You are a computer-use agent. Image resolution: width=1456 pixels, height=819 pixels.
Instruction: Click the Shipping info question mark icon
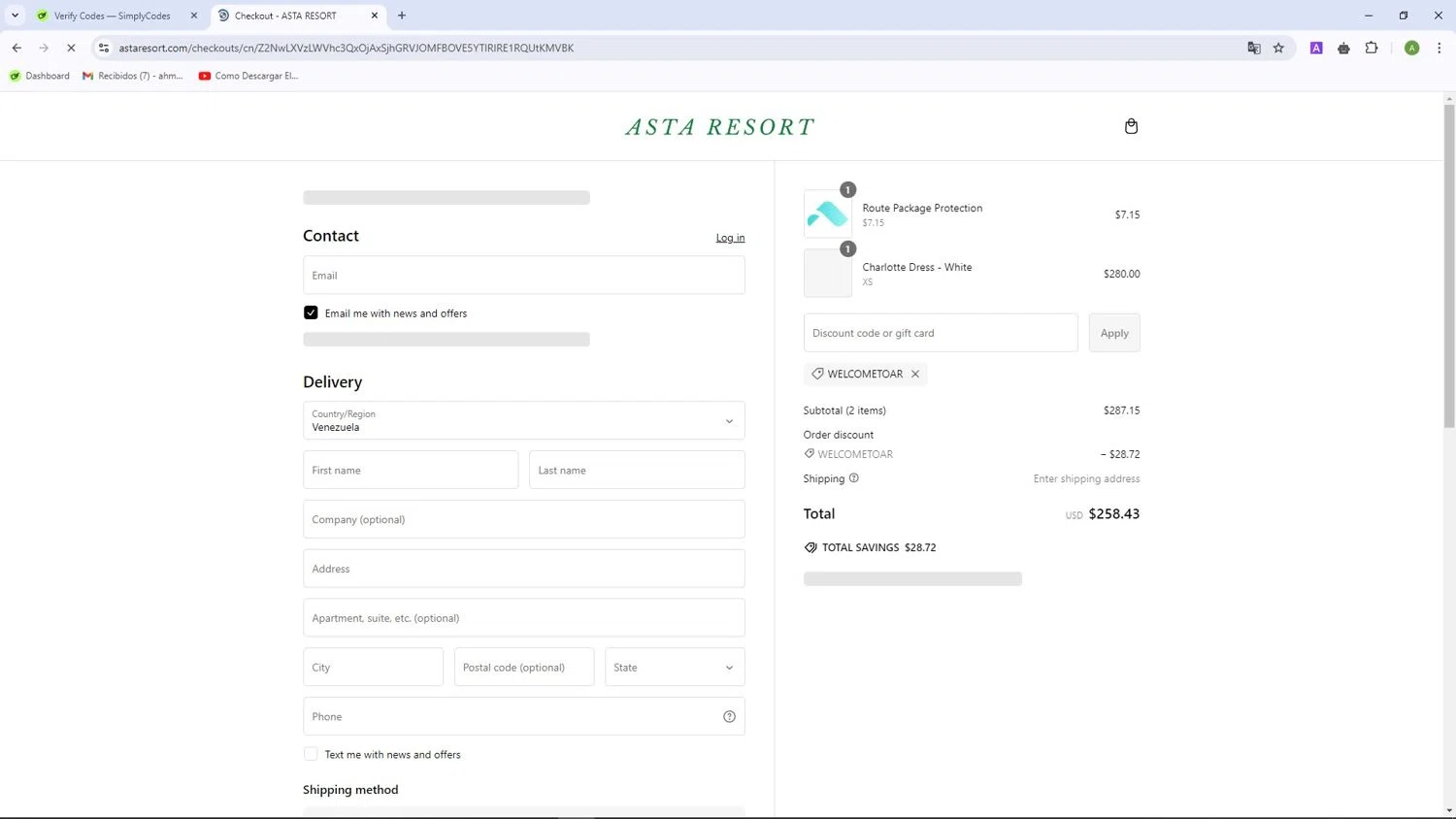854,478
